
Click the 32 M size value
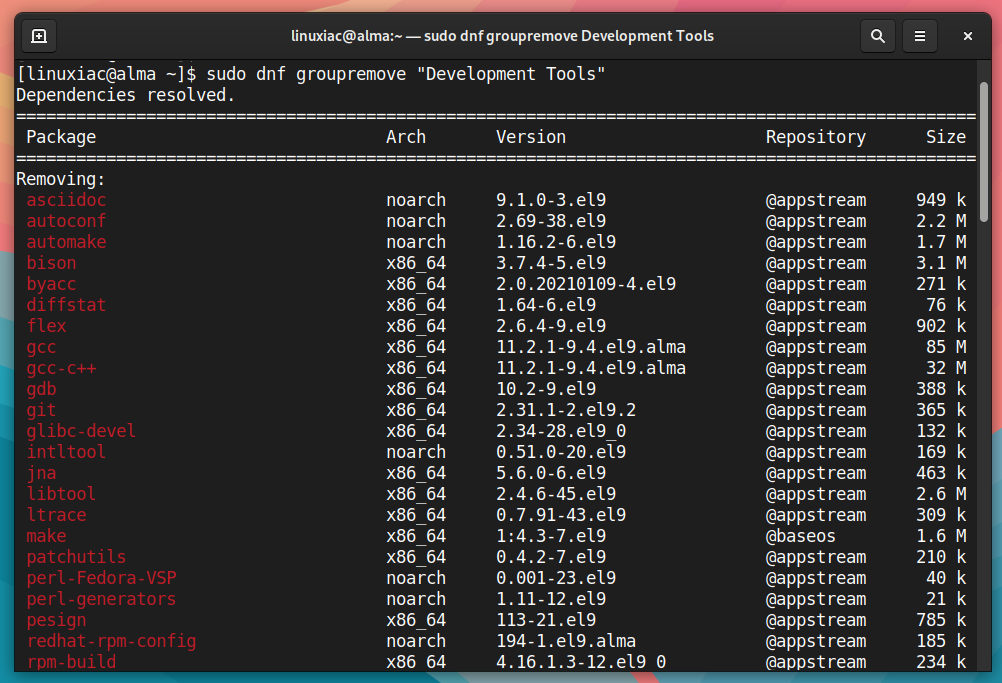(x=946, y=368)
